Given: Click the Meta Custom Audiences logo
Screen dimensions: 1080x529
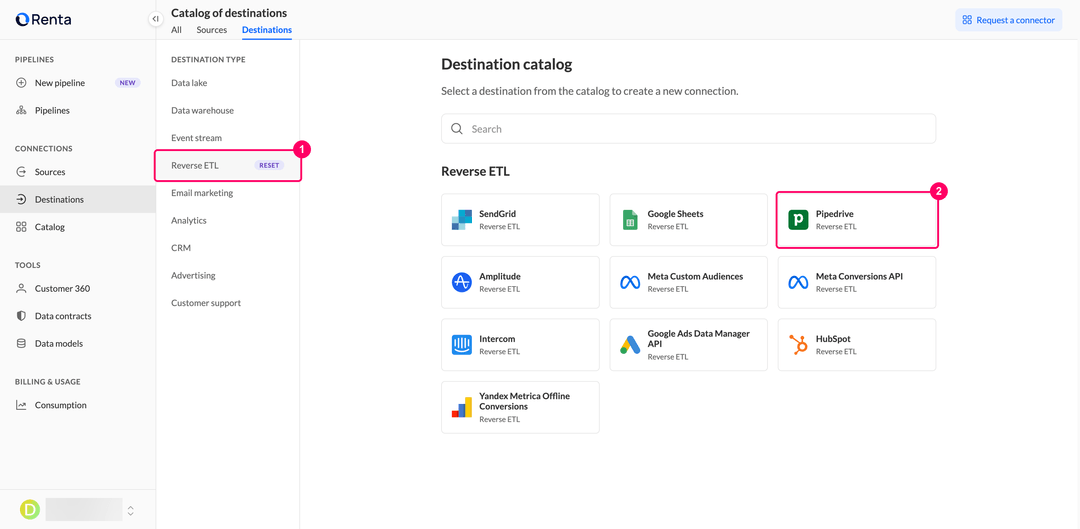Looking at the screenshot, I should click(x=630, y=282).
